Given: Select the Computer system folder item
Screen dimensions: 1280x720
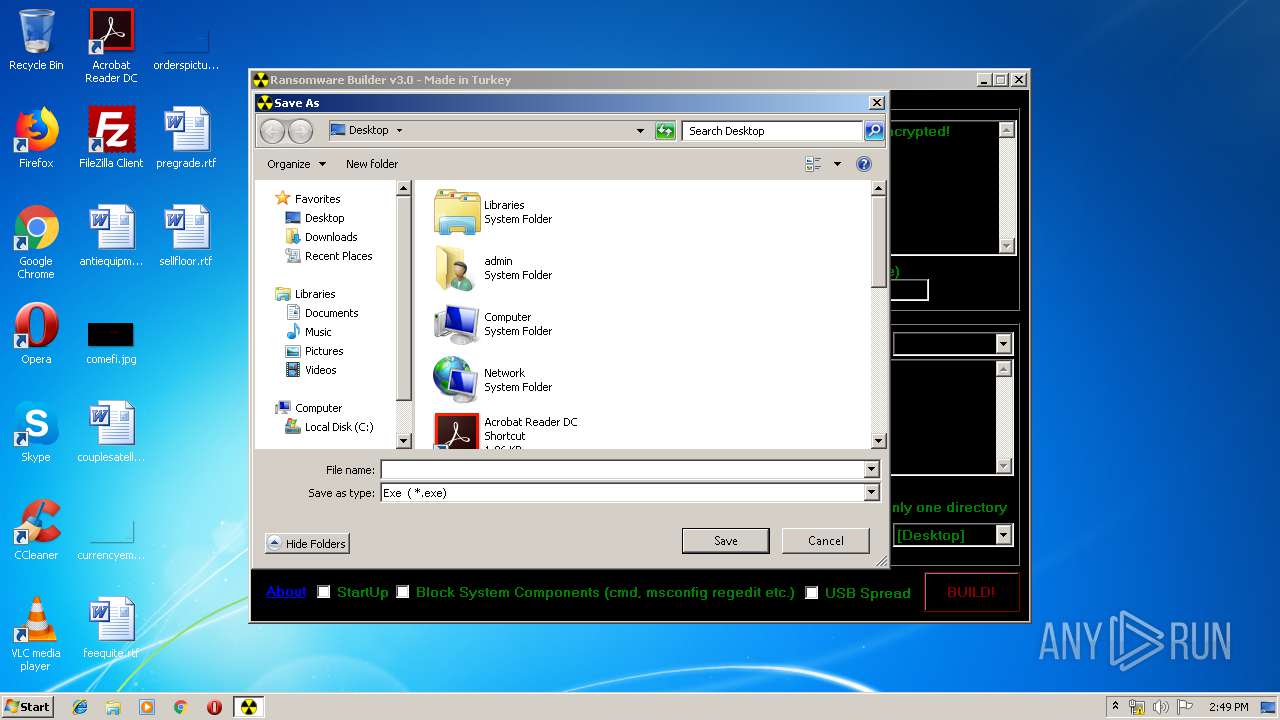Looking at the screenshot, I should 494,324.
